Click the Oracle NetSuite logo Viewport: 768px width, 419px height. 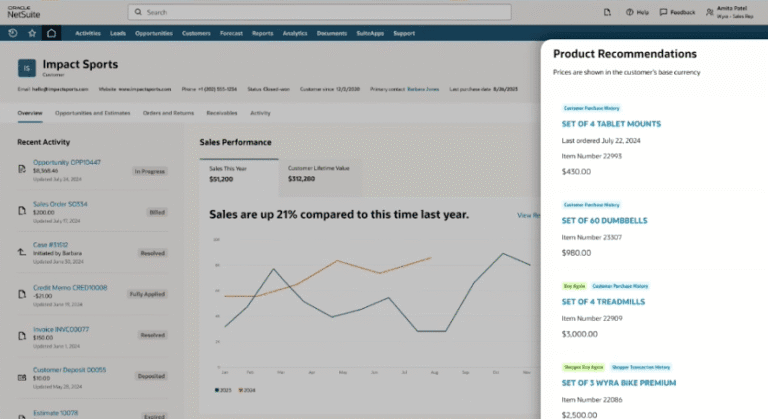click(24, 12)
